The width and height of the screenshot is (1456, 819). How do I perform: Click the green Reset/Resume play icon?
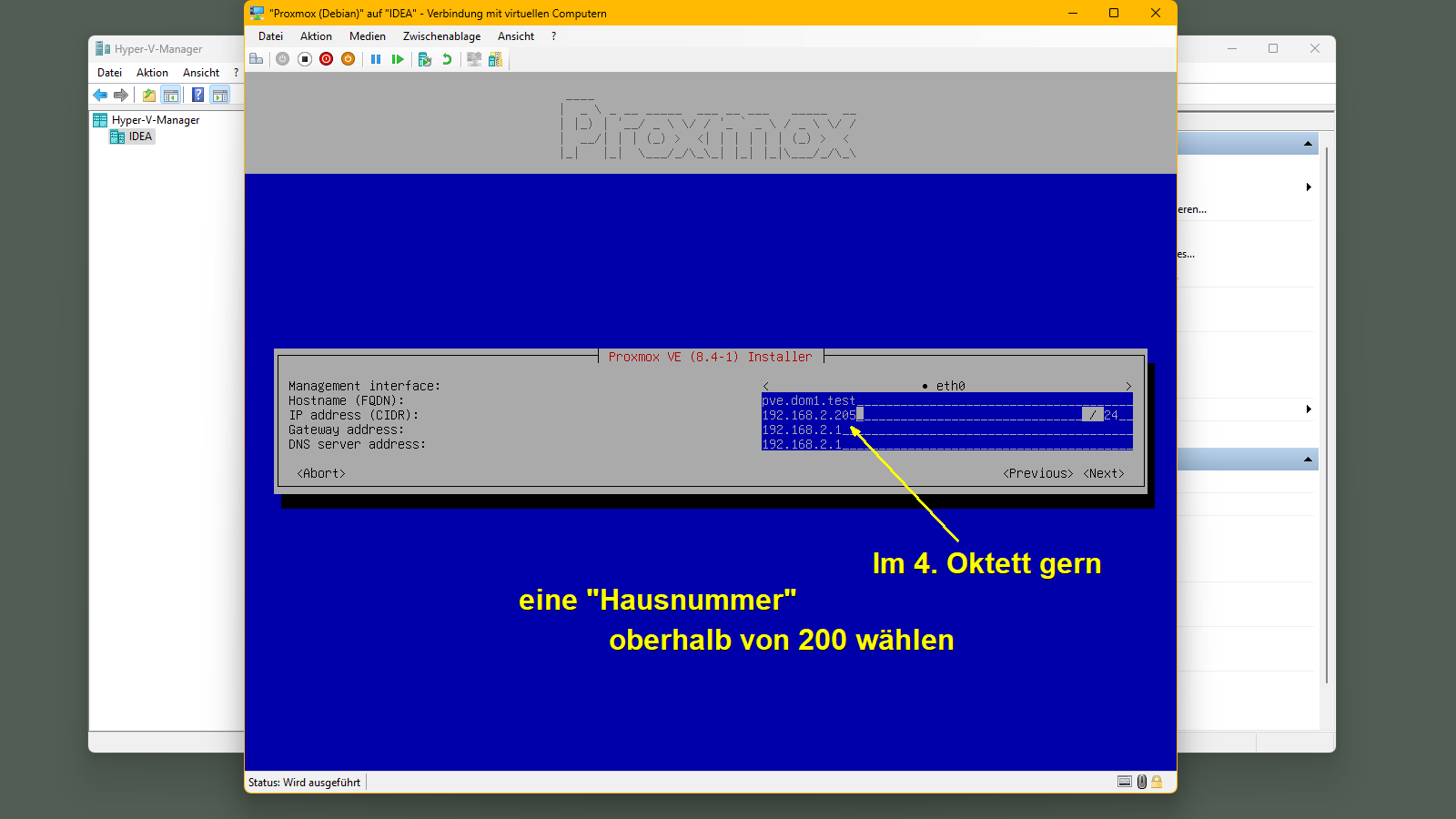pos(398,59)
